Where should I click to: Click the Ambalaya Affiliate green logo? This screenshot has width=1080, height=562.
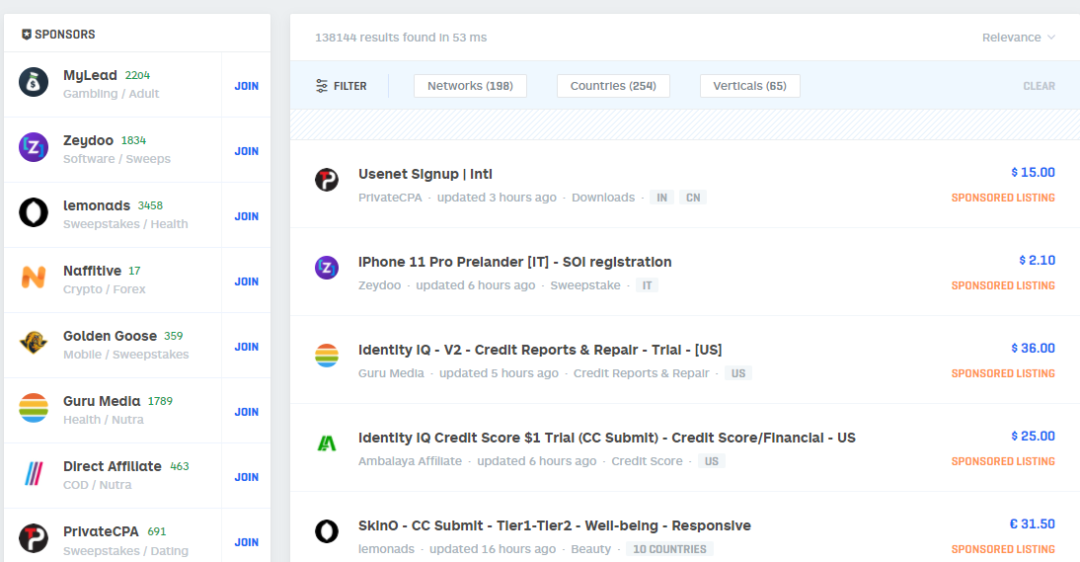[326, 443]
